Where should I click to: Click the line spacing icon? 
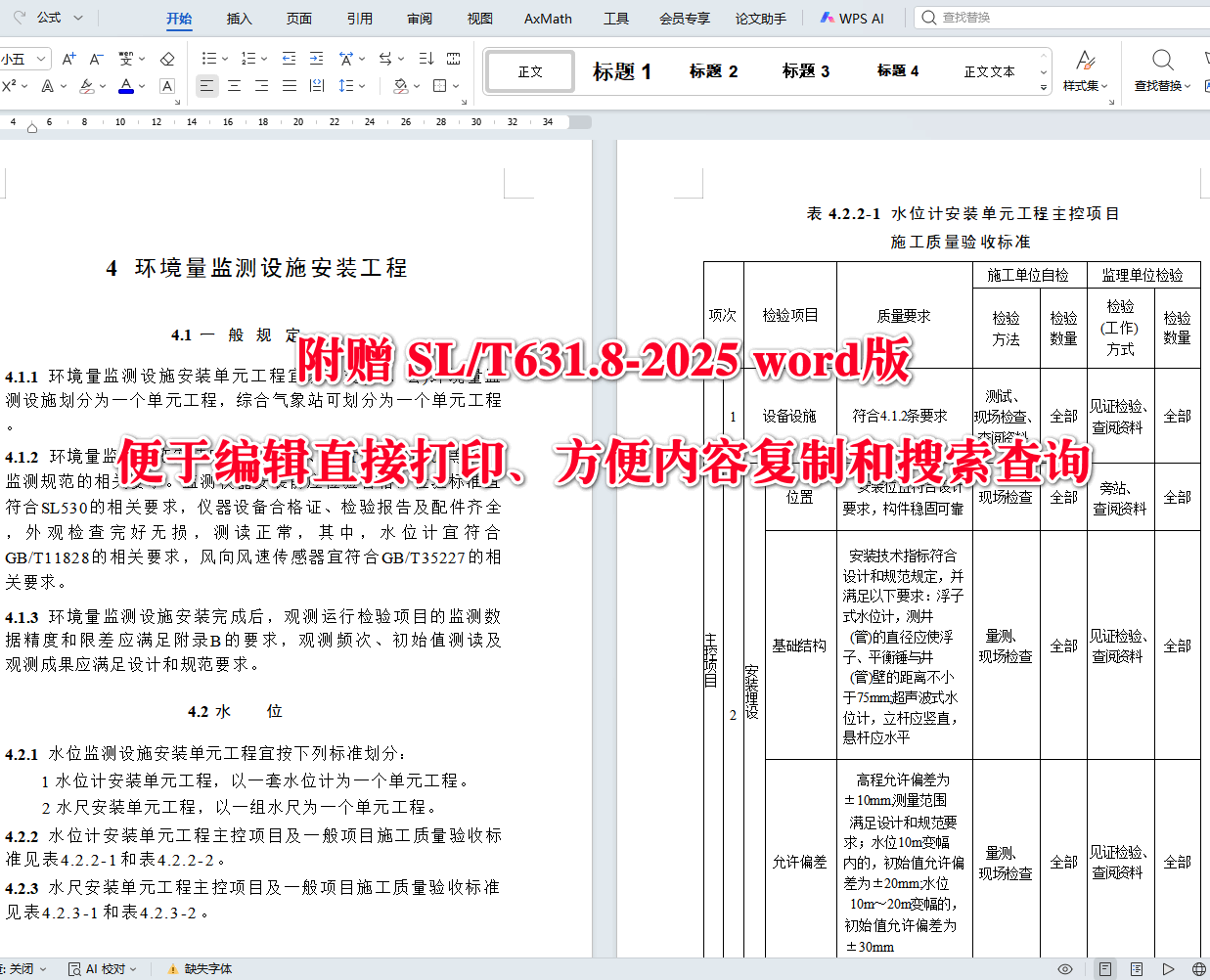point(345,86)
